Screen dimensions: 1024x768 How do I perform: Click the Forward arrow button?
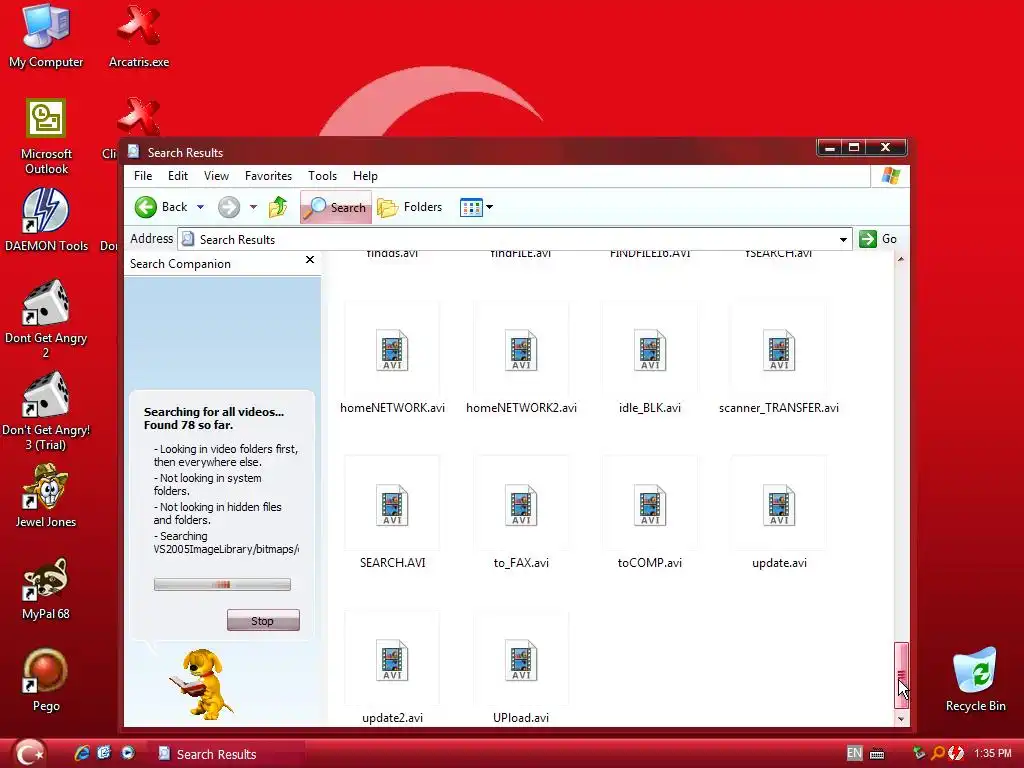point(229,207)
